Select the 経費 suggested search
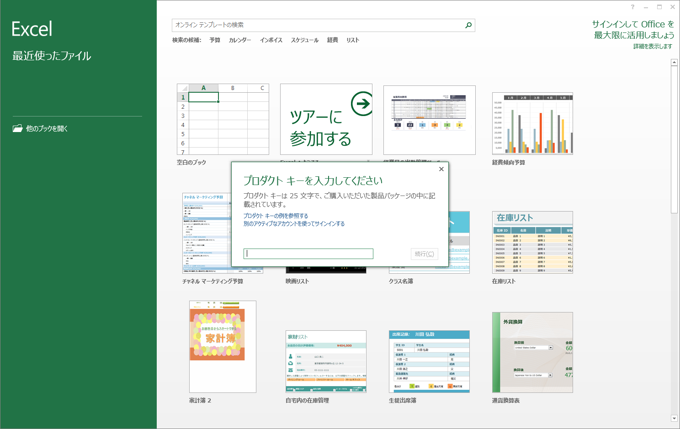 click(x=332, y=40)
